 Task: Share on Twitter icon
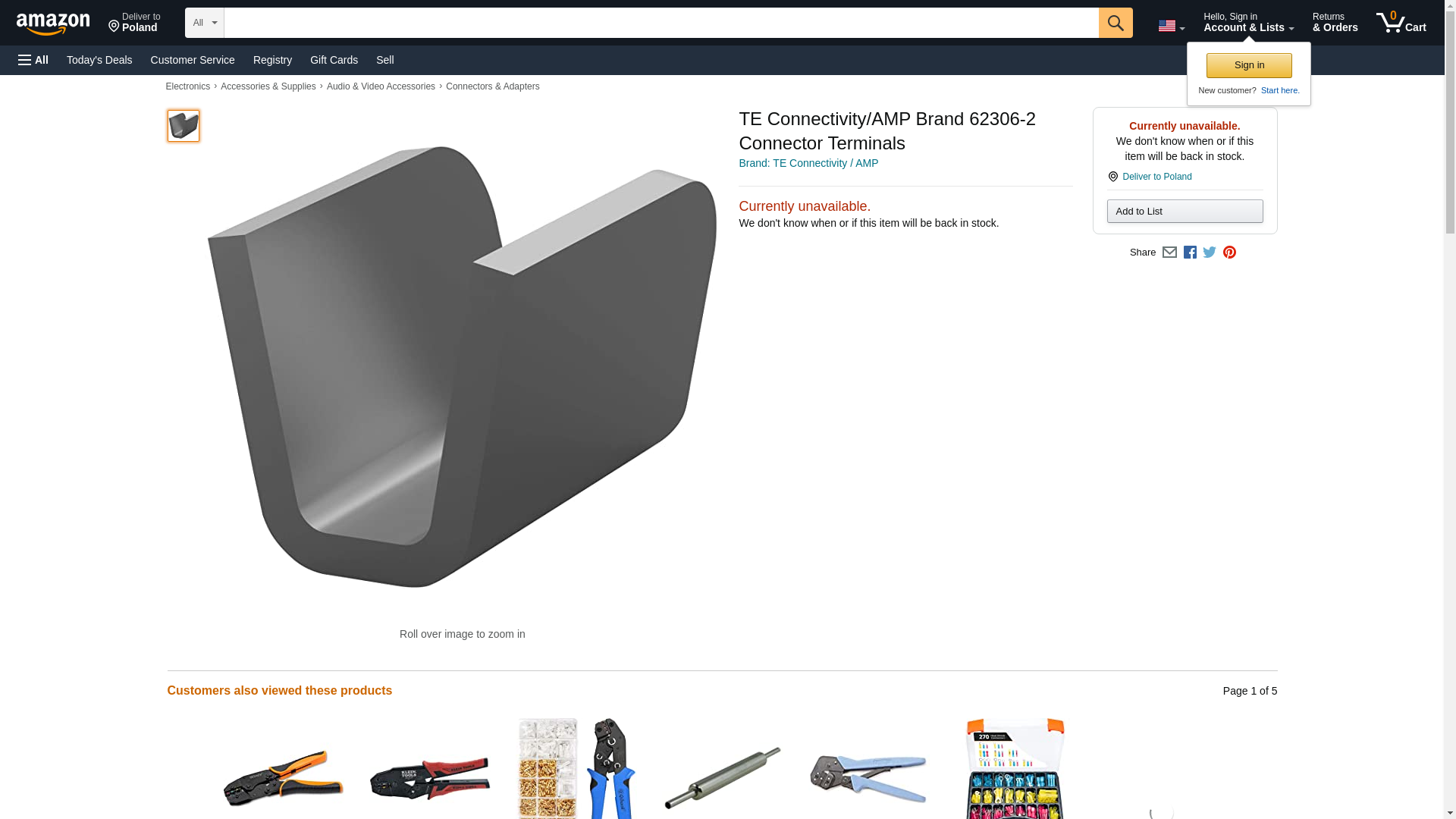pyautogui.click(x=1210, y=253)
